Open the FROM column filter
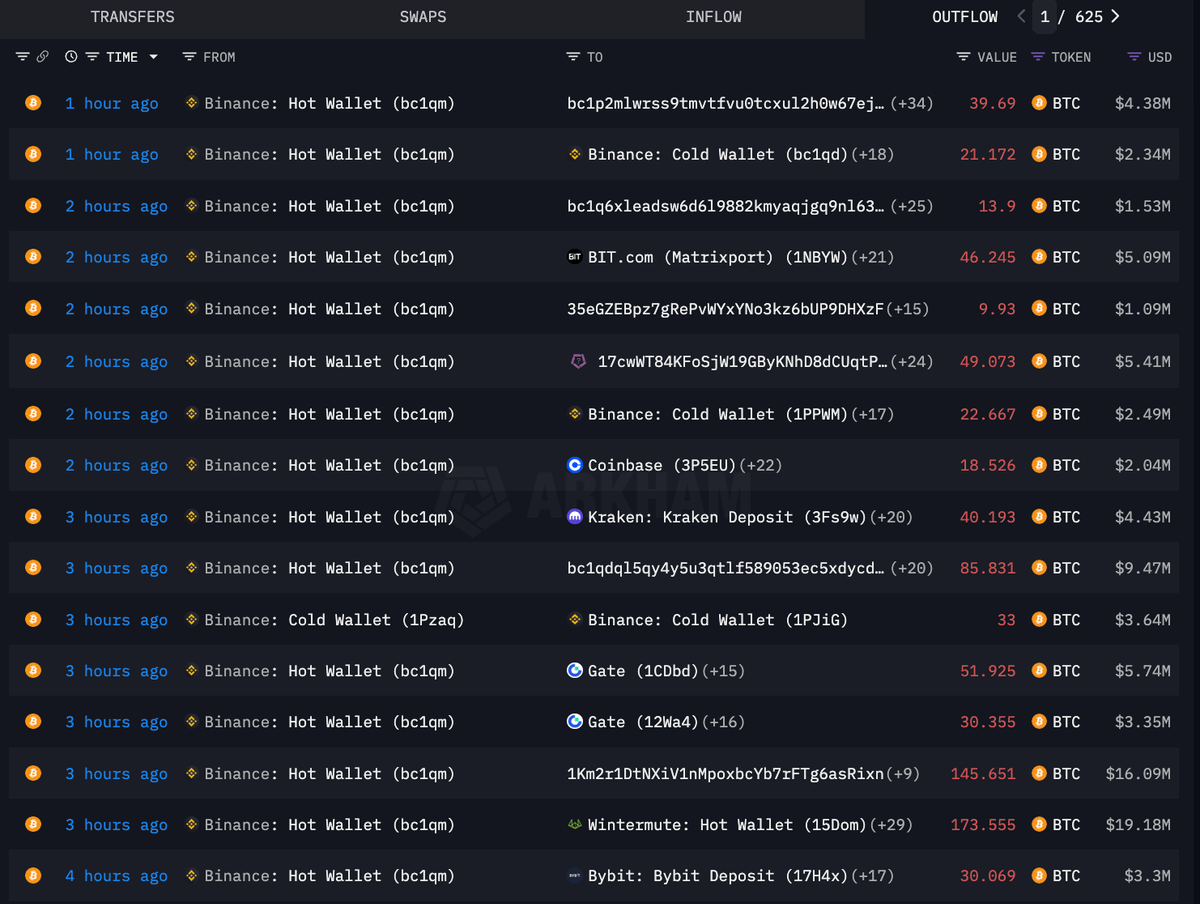Screen dimensions: 1200x904 pos(189,57)
